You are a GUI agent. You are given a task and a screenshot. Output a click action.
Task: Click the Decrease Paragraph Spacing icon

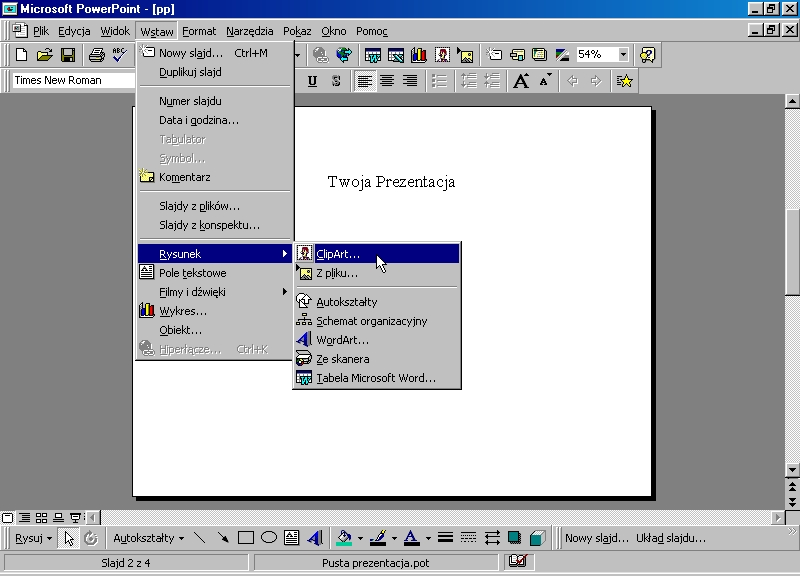click(x=492, y=81)
